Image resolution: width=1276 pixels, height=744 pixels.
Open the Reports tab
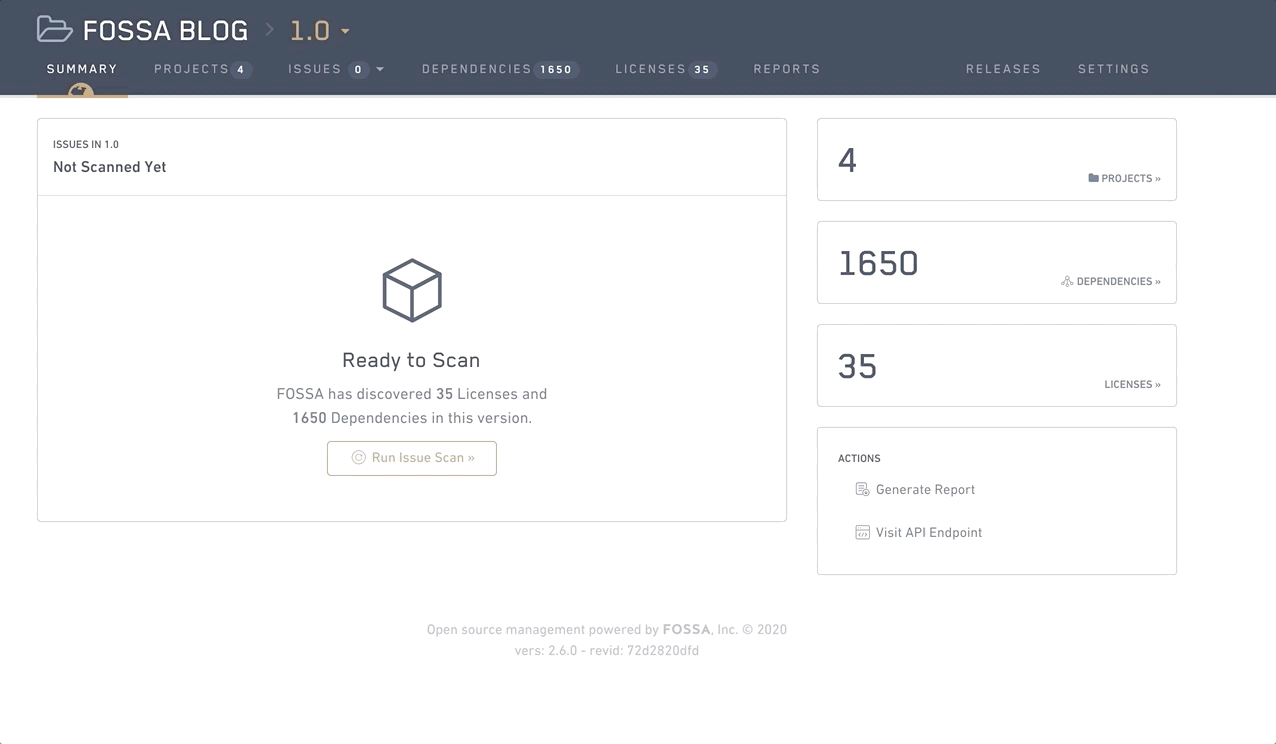point(786,69)
